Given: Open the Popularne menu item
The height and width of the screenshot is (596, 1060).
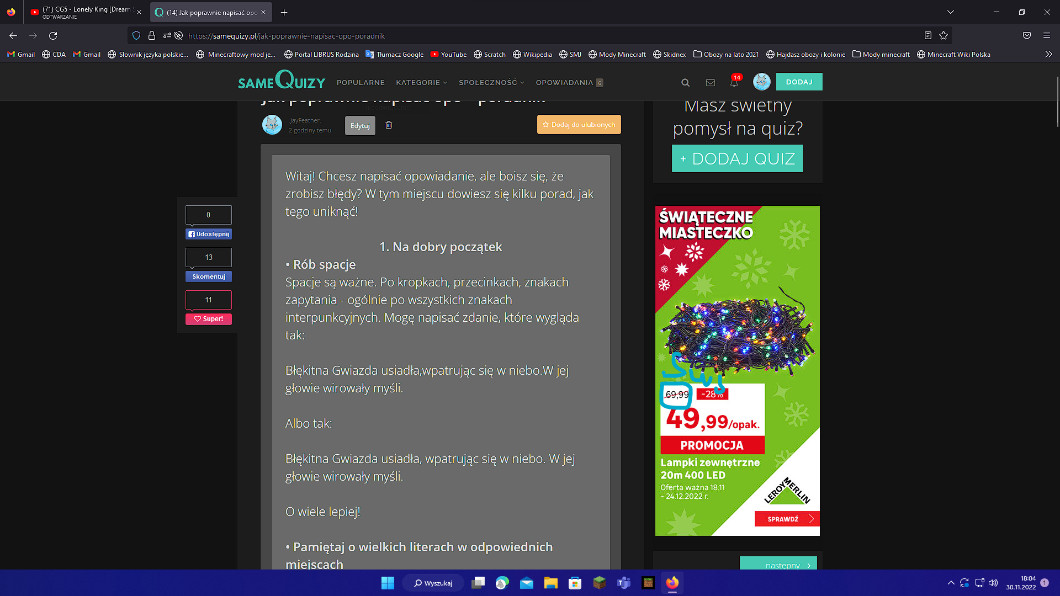Looking at the screenshot, I should [361, 83].
